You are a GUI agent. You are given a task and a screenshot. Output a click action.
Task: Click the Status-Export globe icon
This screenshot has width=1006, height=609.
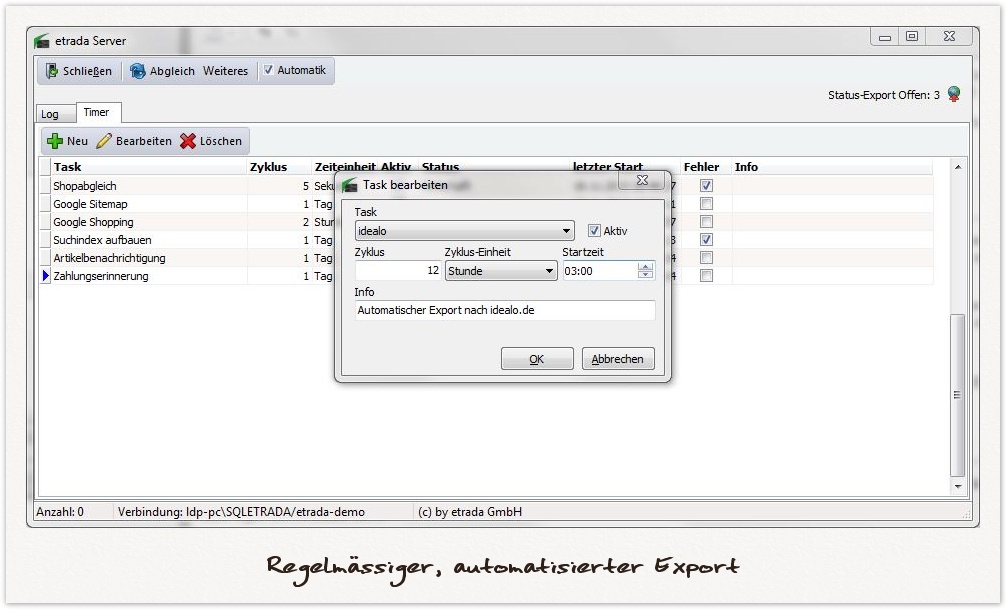954,95
